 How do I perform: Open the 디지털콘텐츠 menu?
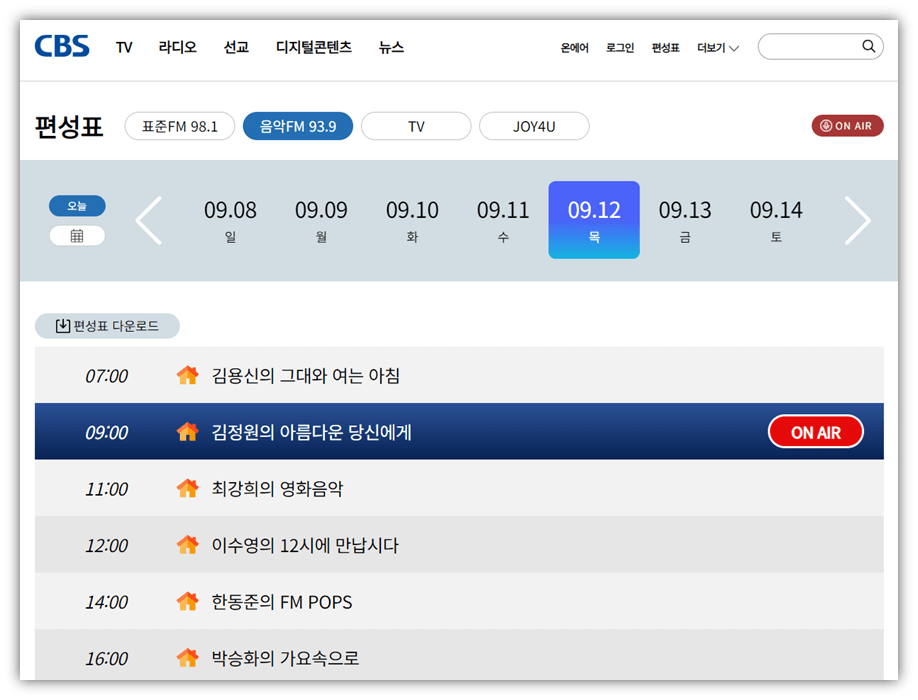(x=314, y=47)
